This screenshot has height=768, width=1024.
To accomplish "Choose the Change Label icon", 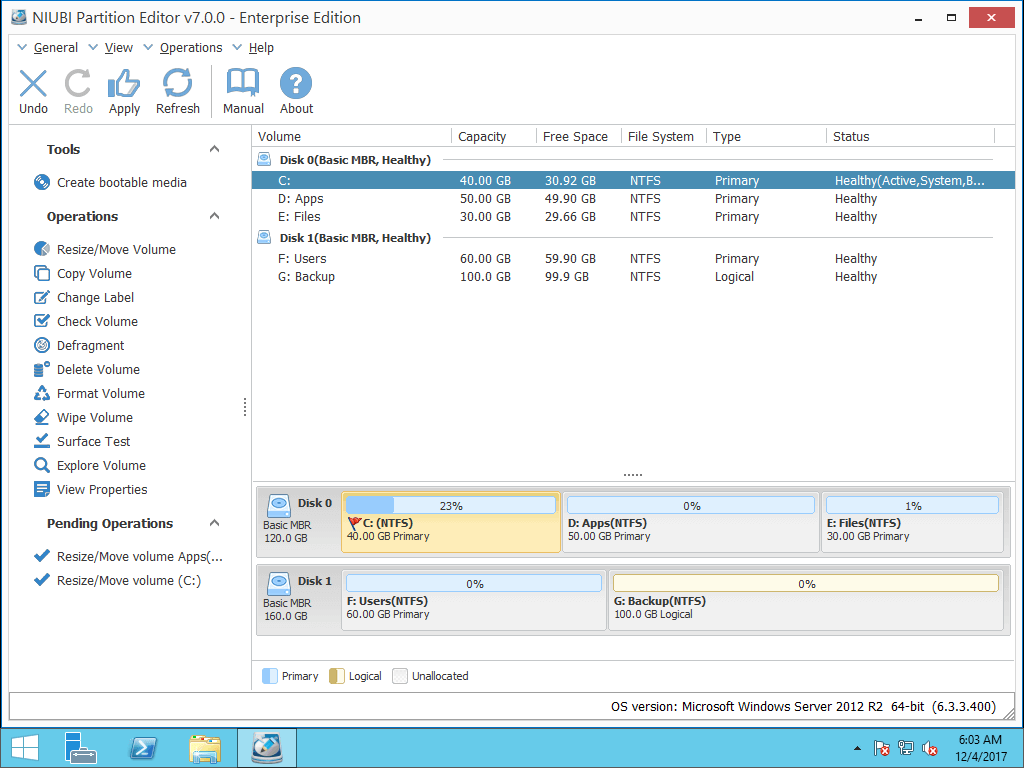I will (42, 297).
